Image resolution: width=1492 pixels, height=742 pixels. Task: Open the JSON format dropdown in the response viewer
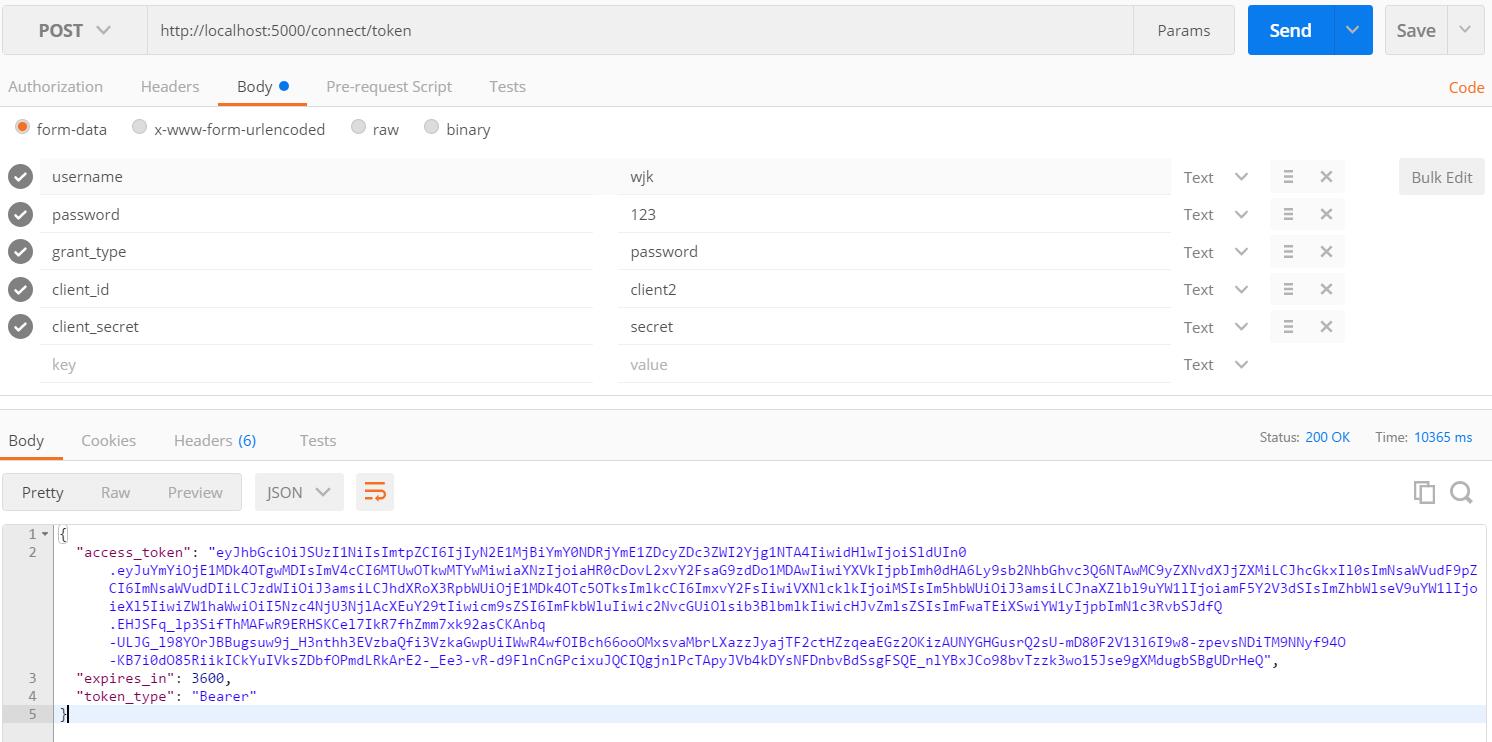click(298, 491)
